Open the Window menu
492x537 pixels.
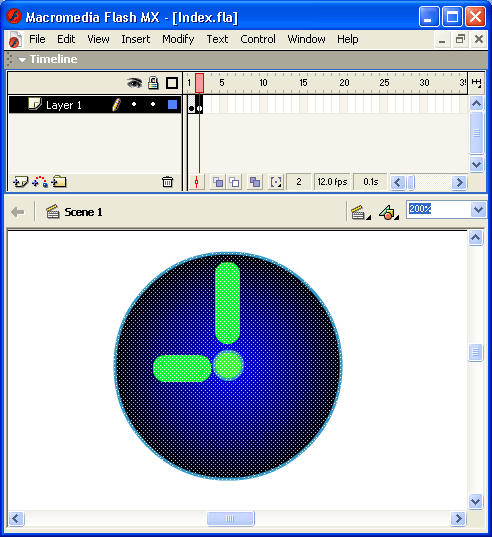click(306, 39)
